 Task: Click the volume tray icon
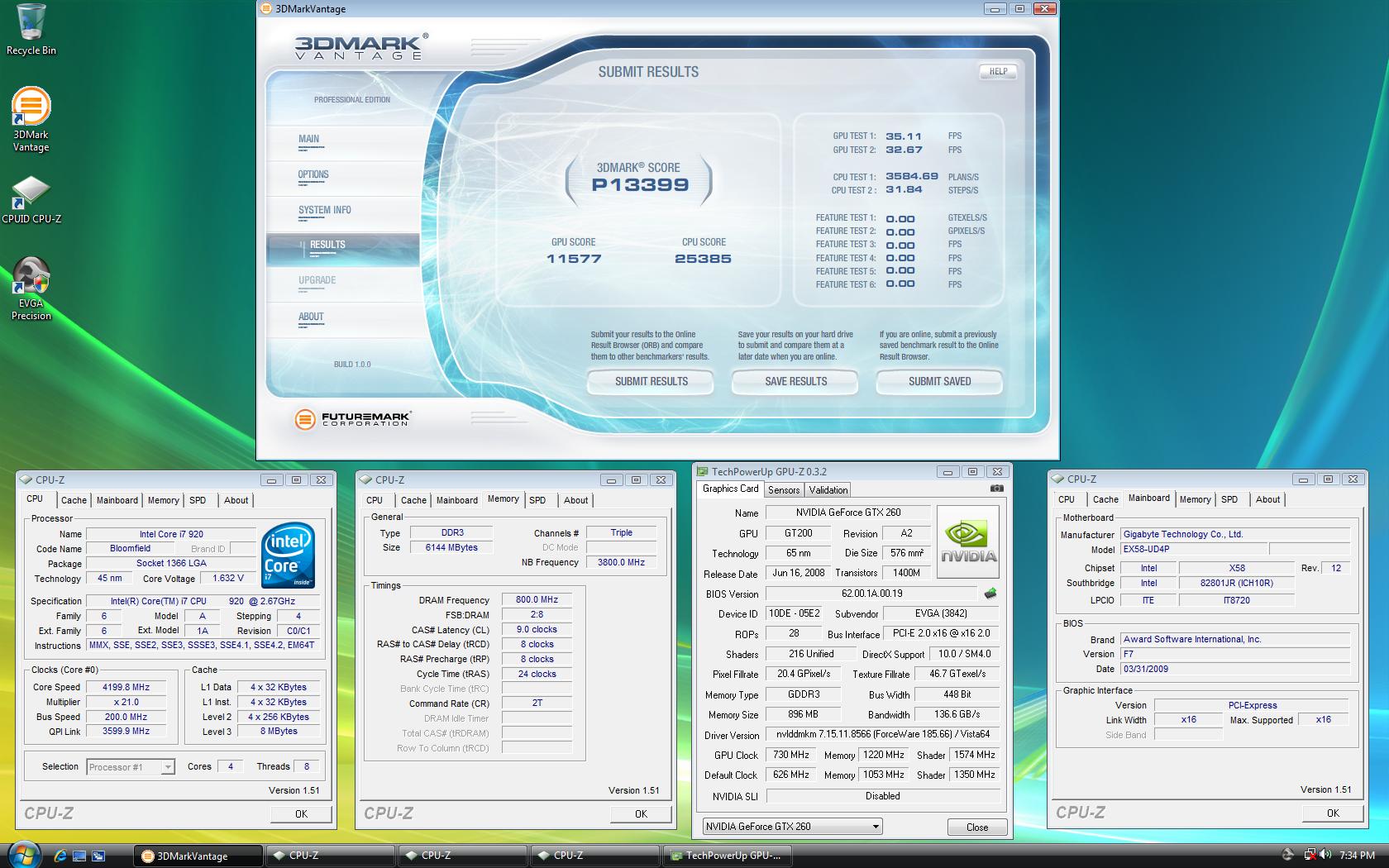tap(1325, 855)
